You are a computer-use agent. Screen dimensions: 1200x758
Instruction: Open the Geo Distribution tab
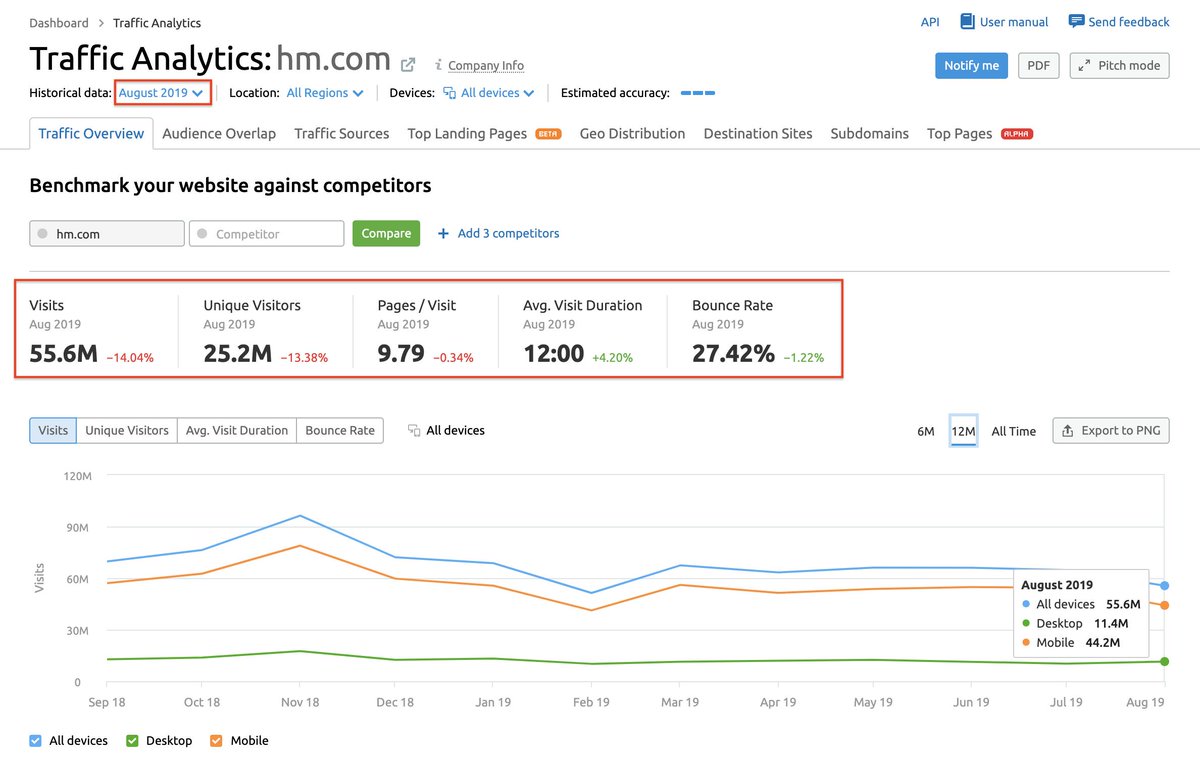(632, 133)
